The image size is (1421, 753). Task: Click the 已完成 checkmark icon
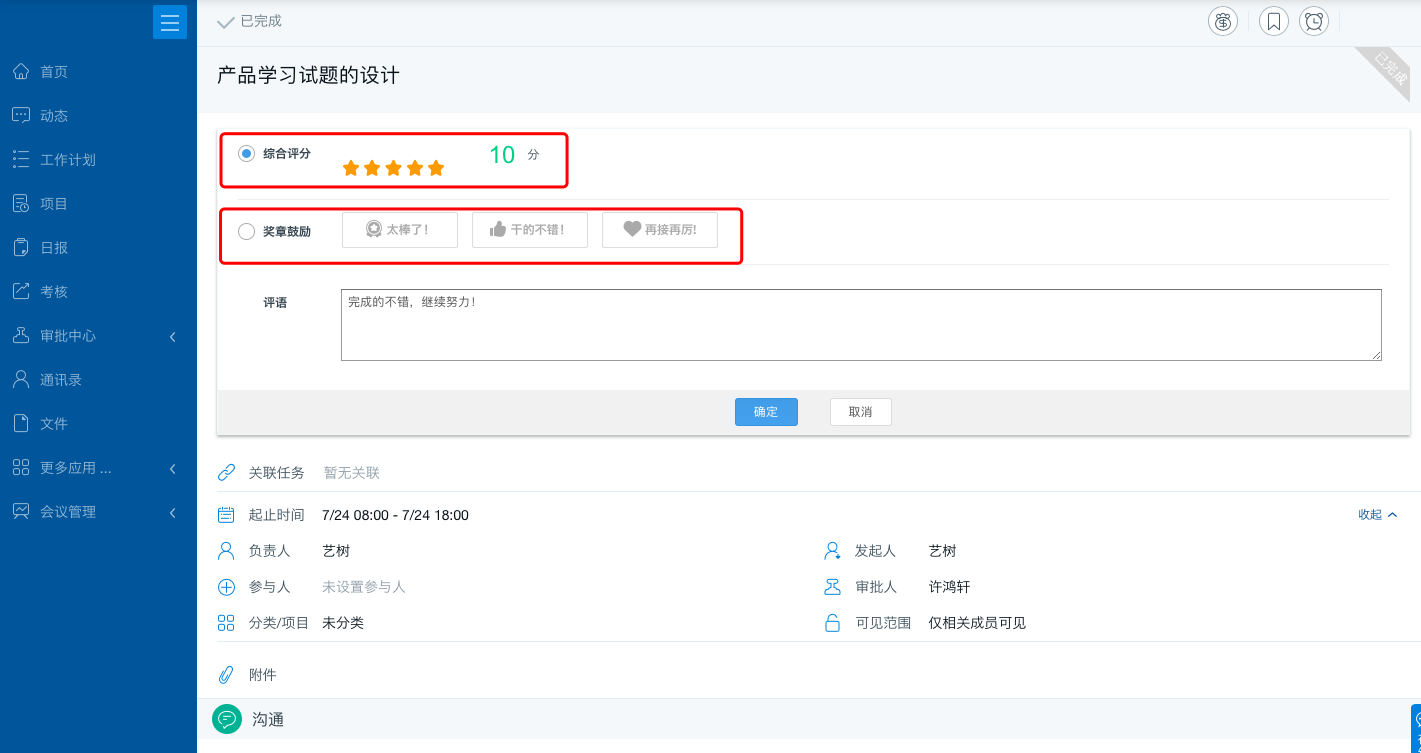point(225,22)
